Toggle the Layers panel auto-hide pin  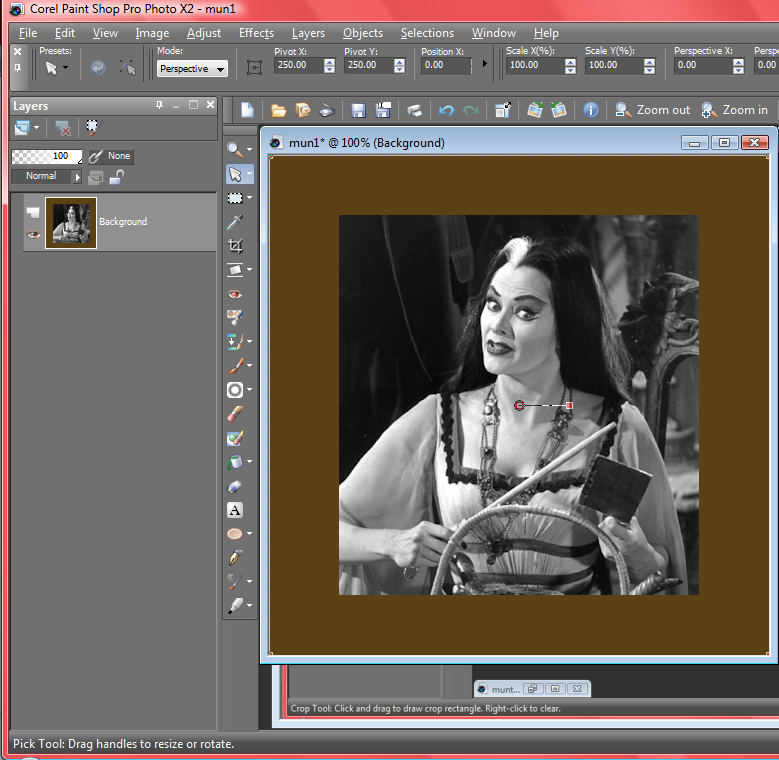(159, 105)
